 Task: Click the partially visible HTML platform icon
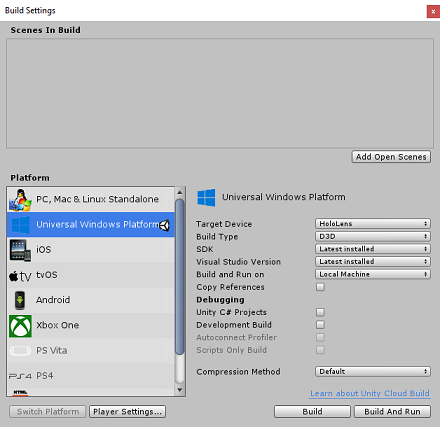20,393
